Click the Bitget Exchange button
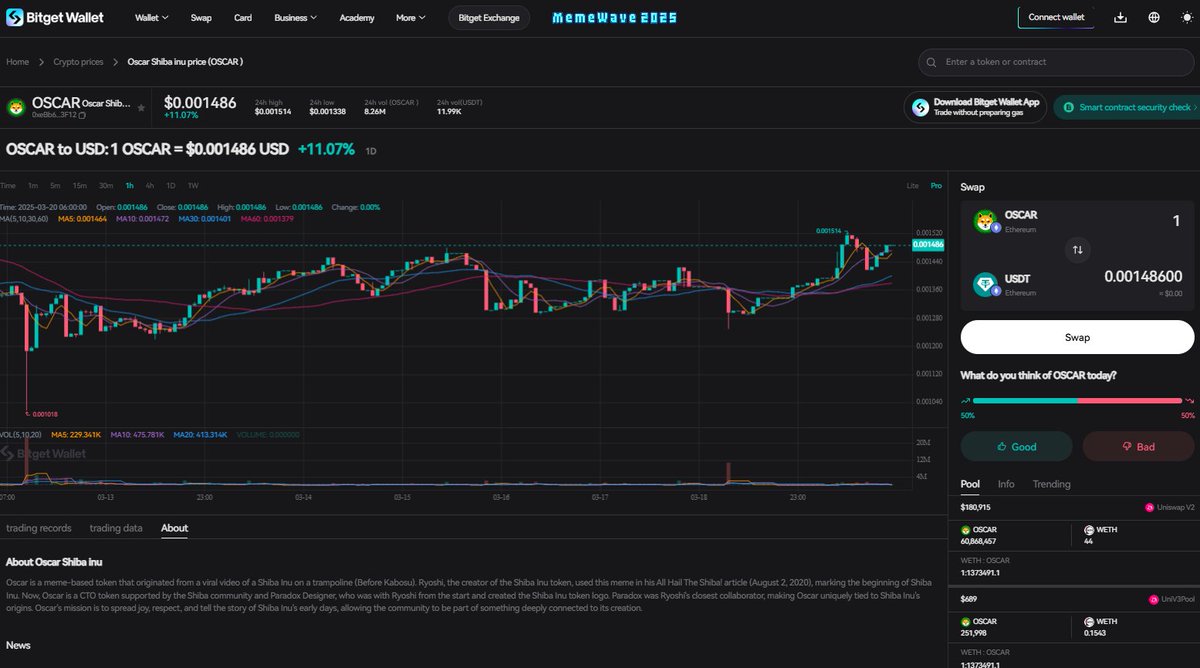 (489, 18)
